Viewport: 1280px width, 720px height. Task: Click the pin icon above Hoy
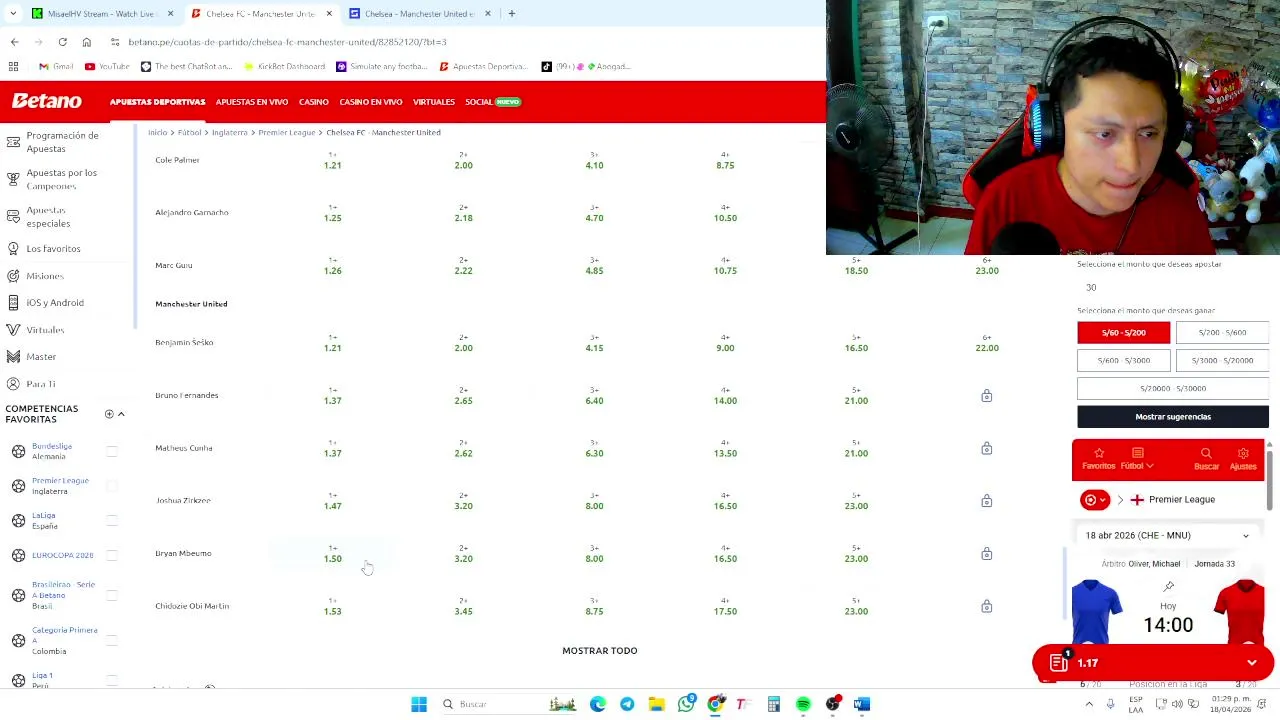click(1168, 586)
